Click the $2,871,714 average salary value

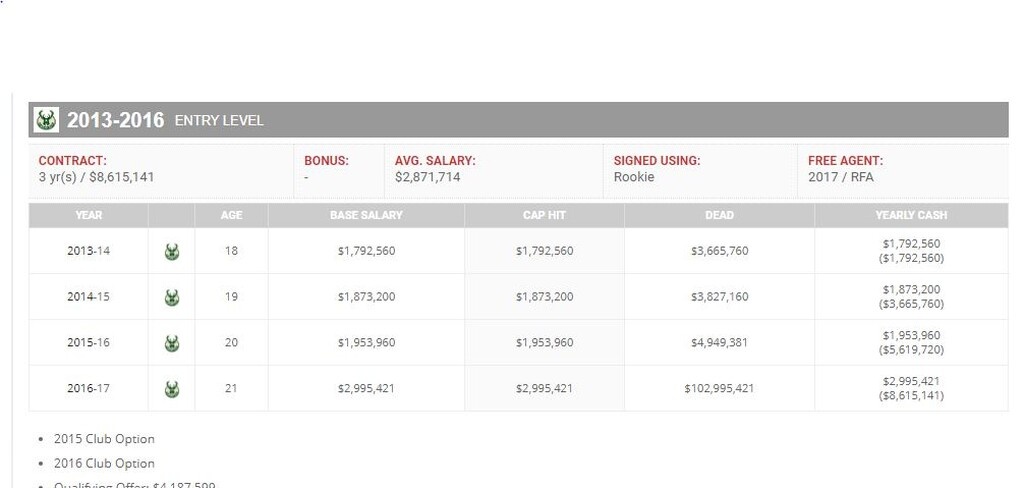427,178
